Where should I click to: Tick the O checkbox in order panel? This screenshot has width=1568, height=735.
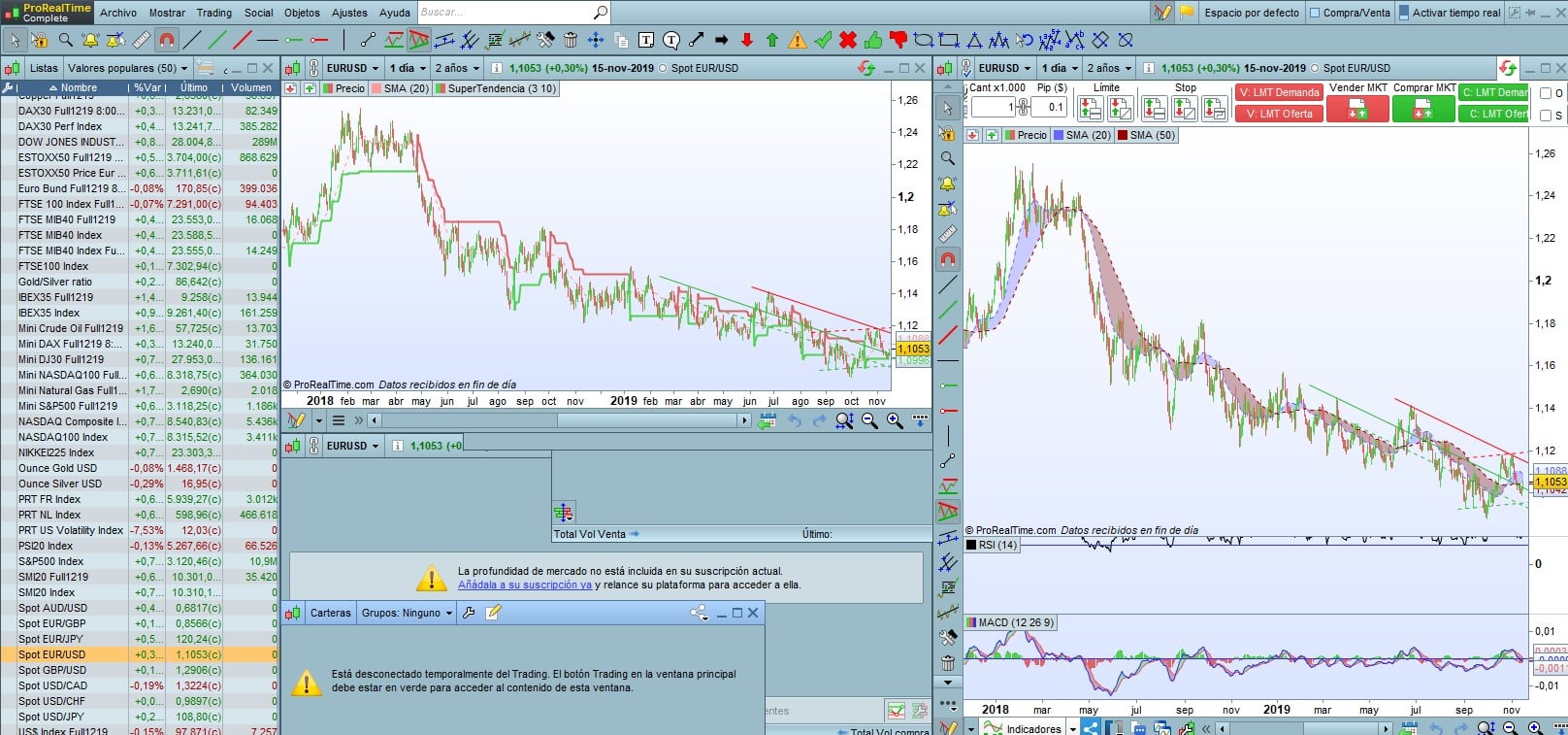[1546, 93]
